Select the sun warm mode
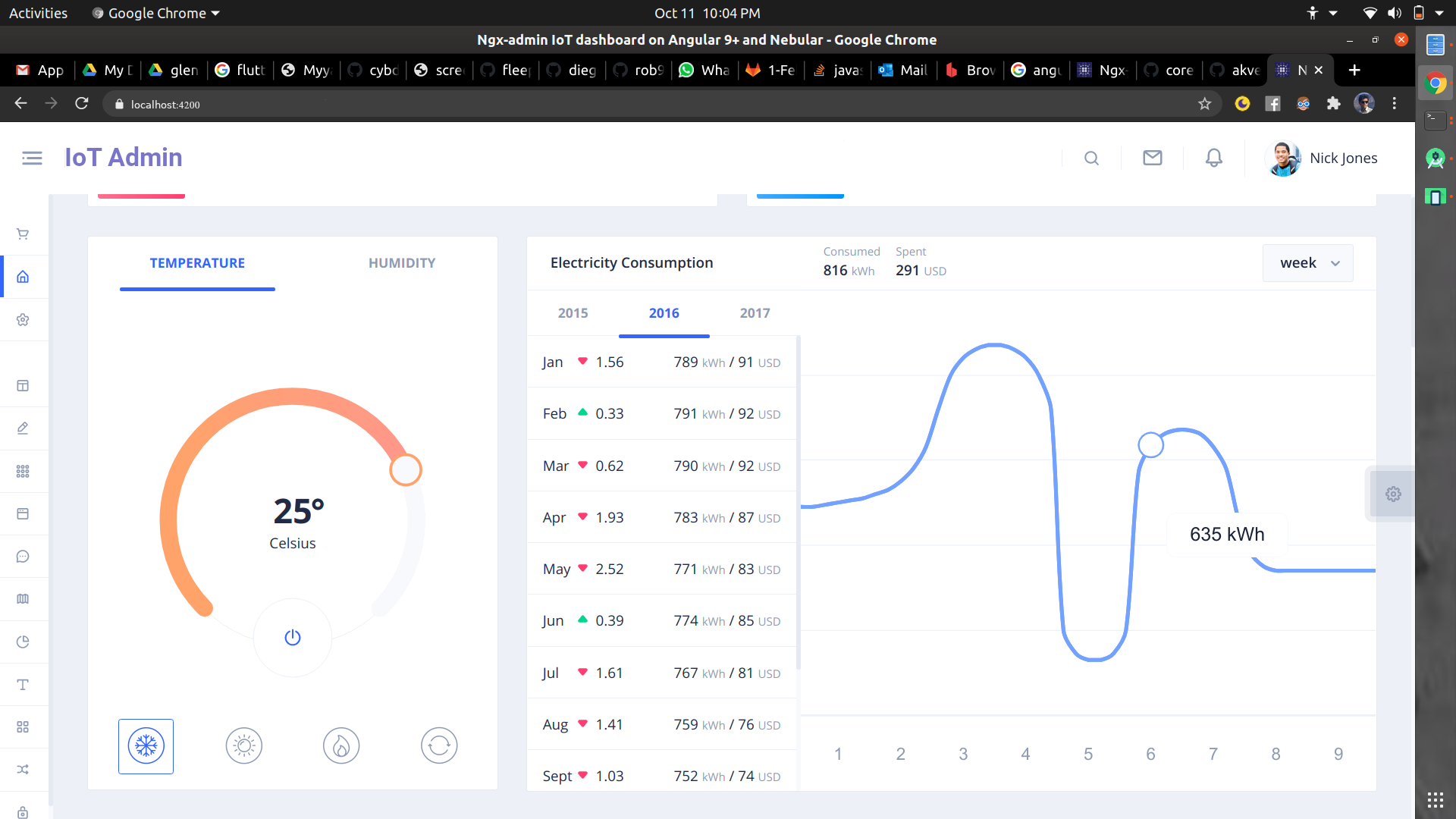The width and height of the screenshot is (1456, 819). coord(243,746)
